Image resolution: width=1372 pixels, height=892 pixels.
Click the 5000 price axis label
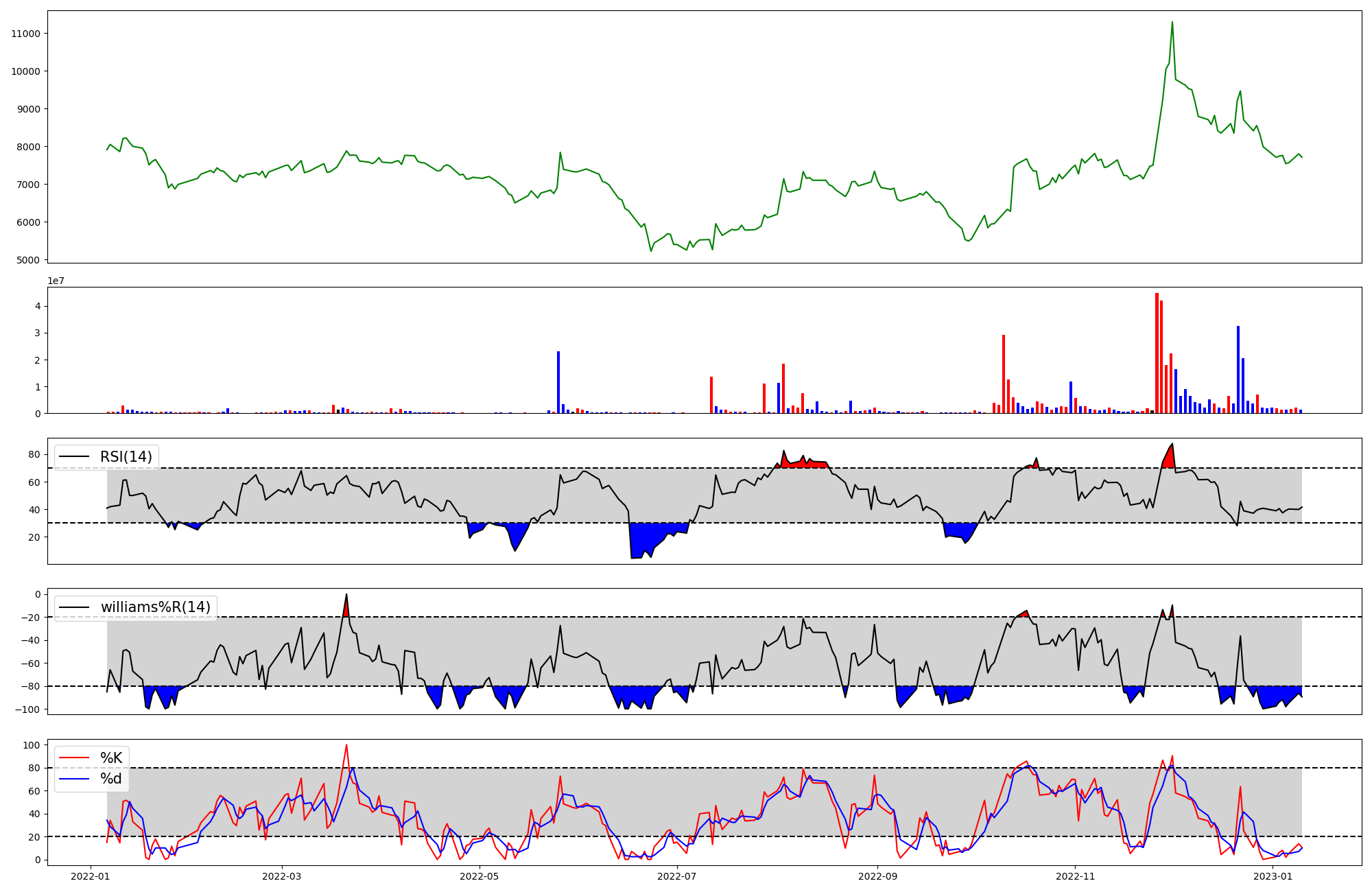click(x=29, y=260)
